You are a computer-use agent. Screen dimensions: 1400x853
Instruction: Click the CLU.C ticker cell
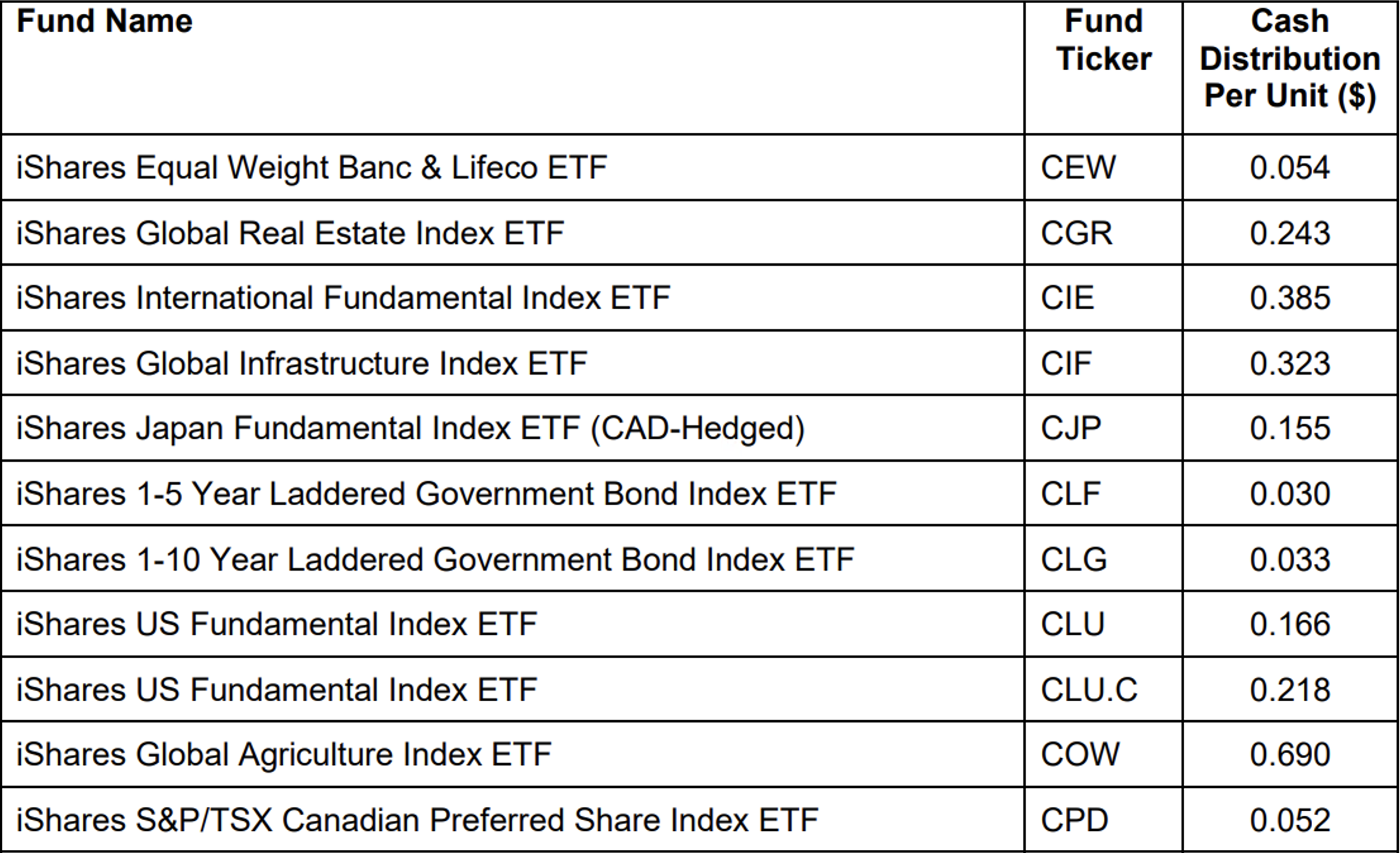[x=1089, y=690]
